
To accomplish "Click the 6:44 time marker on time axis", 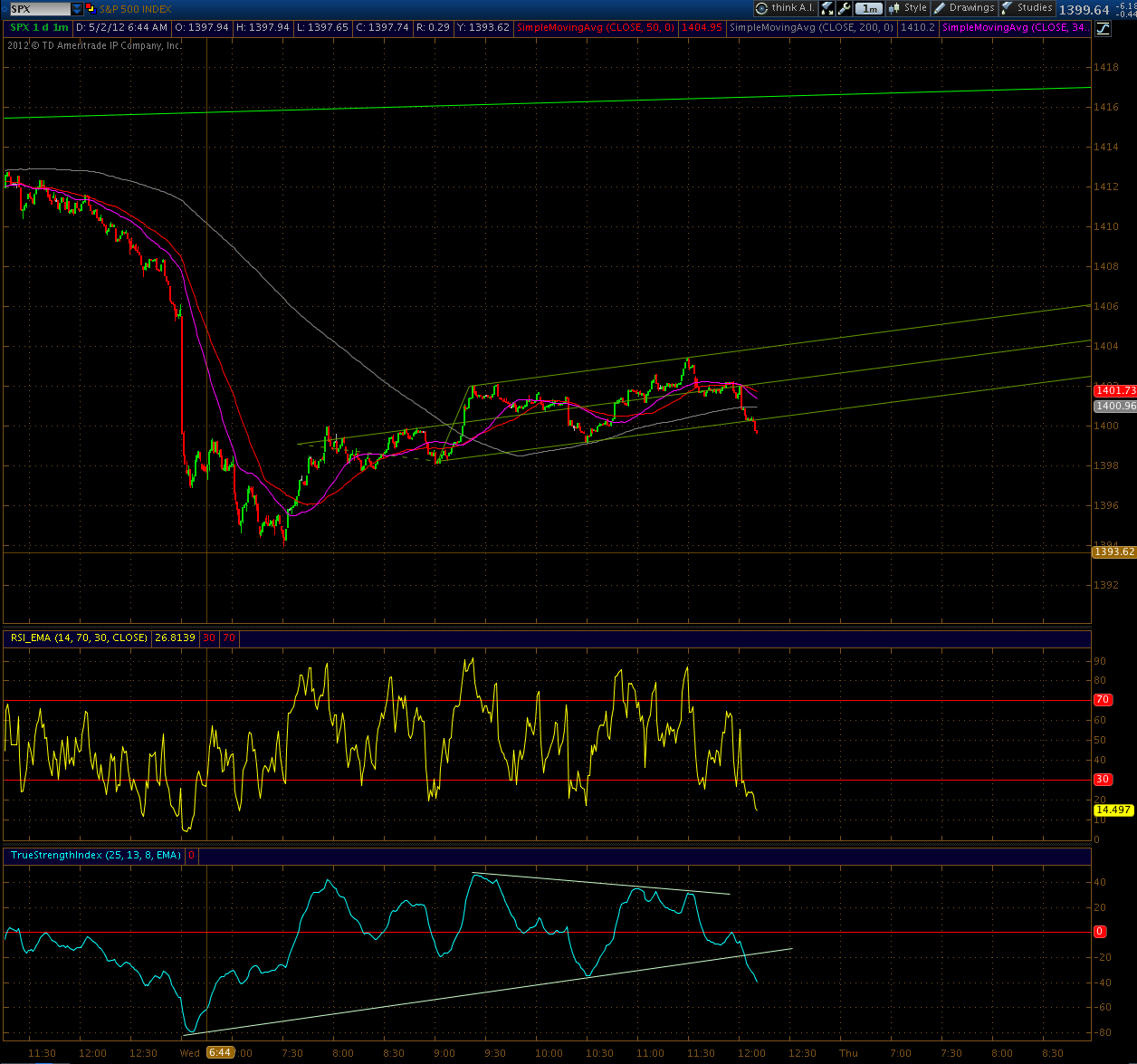I will [220, 1053].
